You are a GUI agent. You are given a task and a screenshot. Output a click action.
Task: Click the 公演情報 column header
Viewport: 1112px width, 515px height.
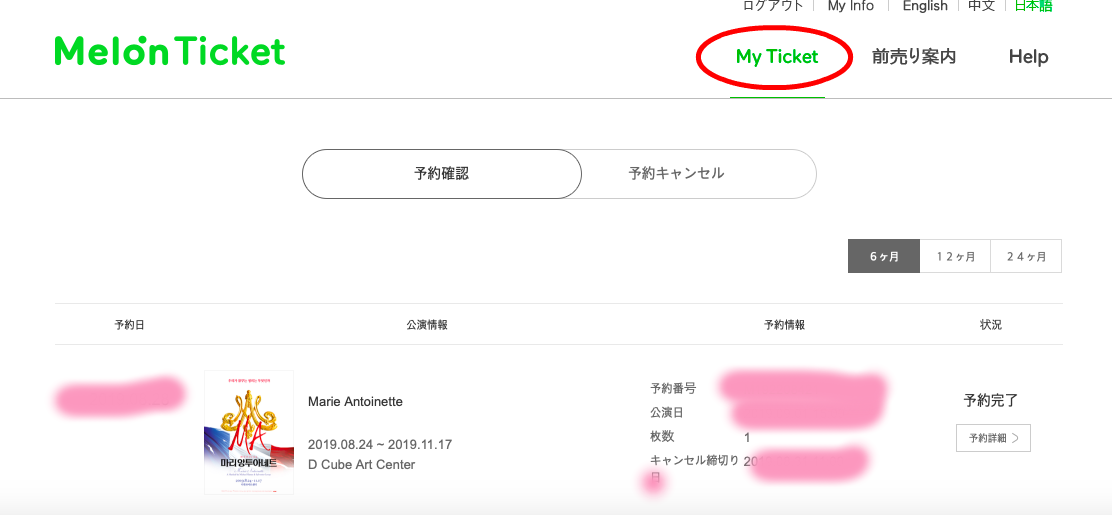pyautogui.click(x=427, y=325)
